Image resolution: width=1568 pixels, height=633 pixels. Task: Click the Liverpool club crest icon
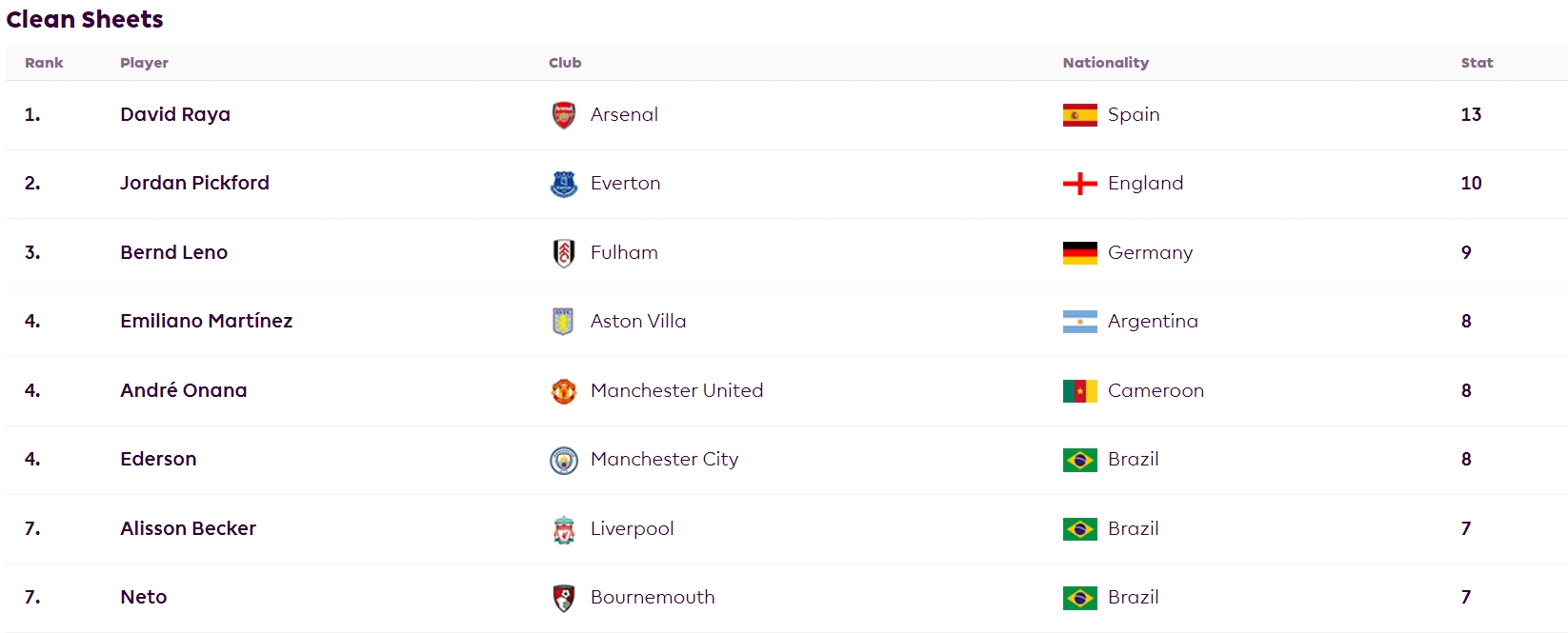pos(564,529)
